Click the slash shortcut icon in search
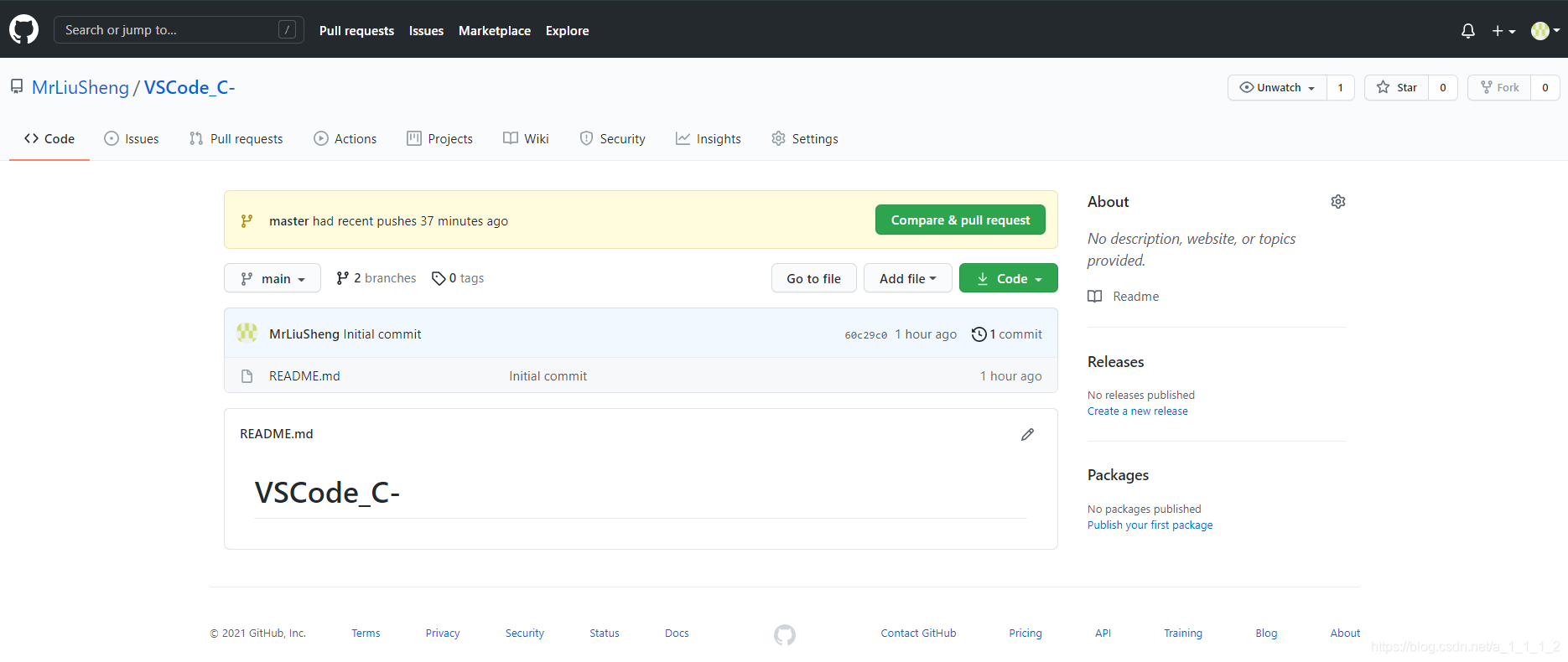Image resolution: width=1568 pixels, height=662 pixels. coord(287,30)
